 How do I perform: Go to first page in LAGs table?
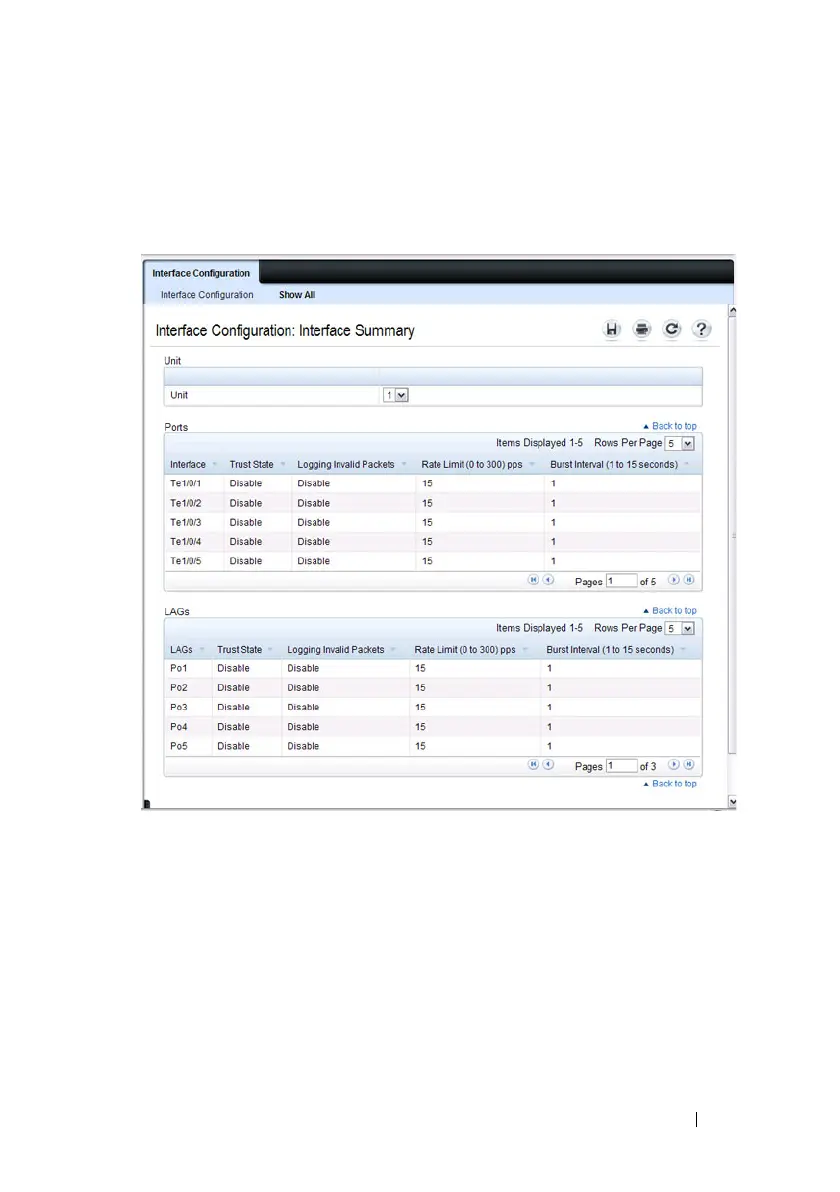coord(534,765)
